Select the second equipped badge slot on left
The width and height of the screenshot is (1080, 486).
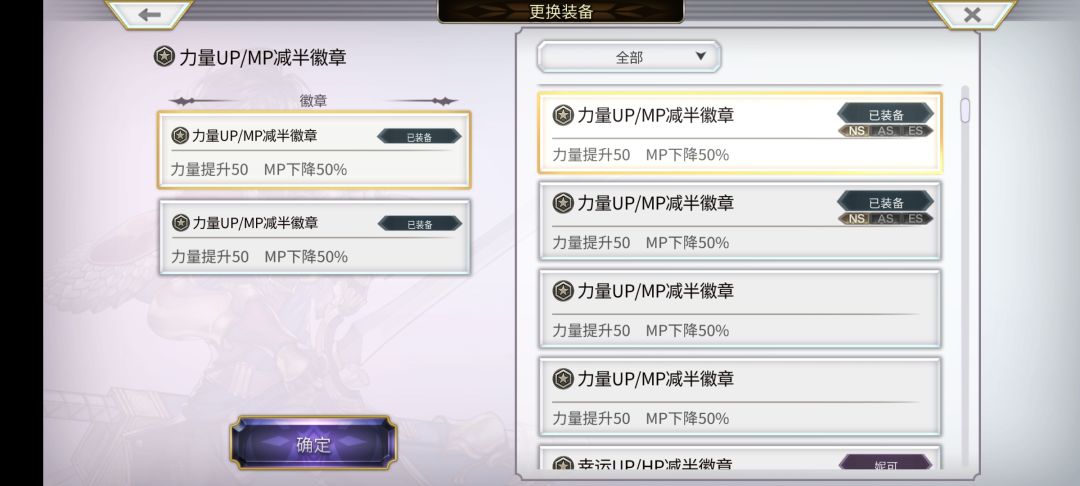pos(313,237)
